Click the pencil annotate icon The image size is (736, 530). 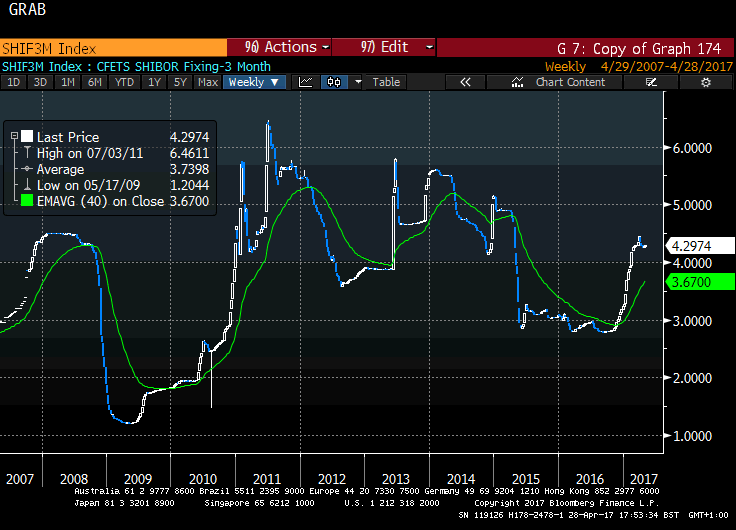[x=651, y=82]
